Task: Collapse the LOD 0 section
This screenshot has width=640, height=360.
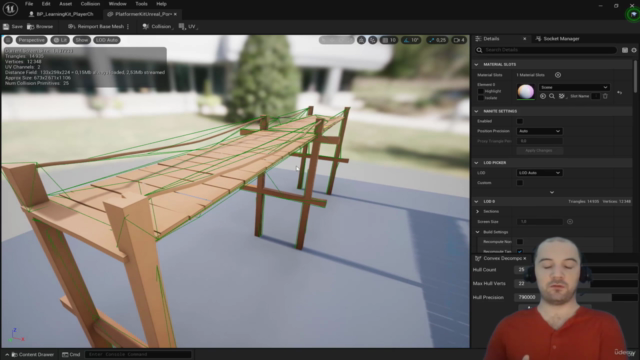Action: (476, 202)
